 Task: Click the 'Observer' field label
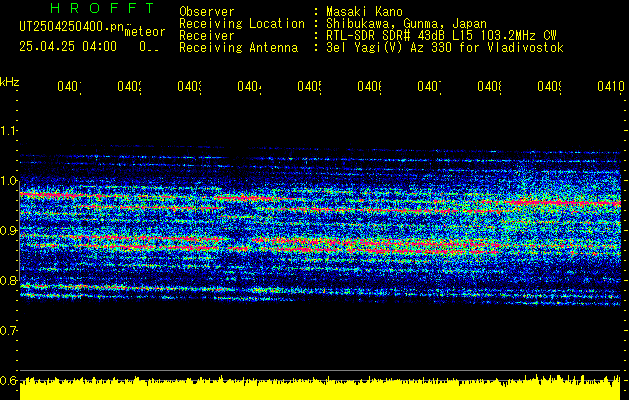click(x=207, y=12)
